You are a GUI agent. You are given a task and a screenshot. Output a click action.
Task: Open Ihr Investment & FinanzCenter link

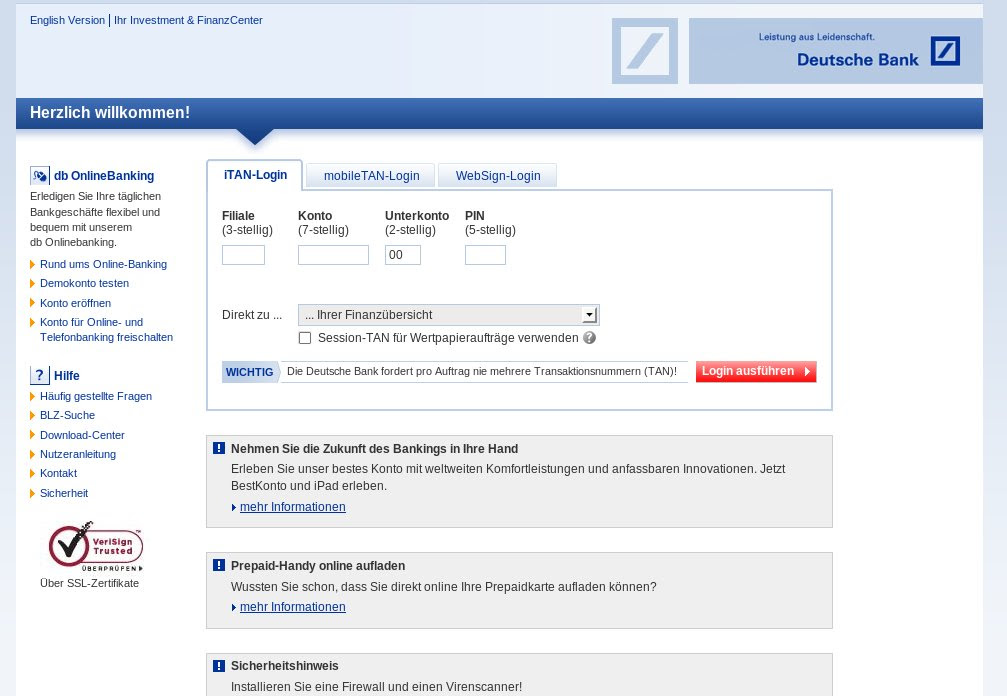188,20
